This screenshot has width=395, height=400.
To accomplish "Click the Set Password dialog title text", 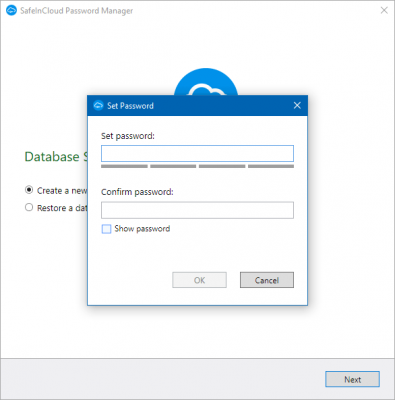I will (x=130, y=106).
